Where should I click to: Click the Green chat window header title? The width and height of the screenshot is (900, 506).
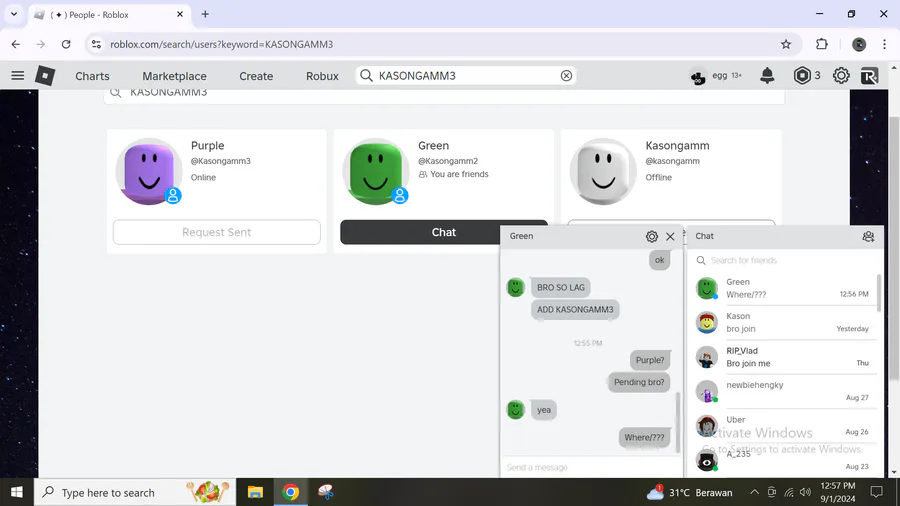[x=521, y=236]
